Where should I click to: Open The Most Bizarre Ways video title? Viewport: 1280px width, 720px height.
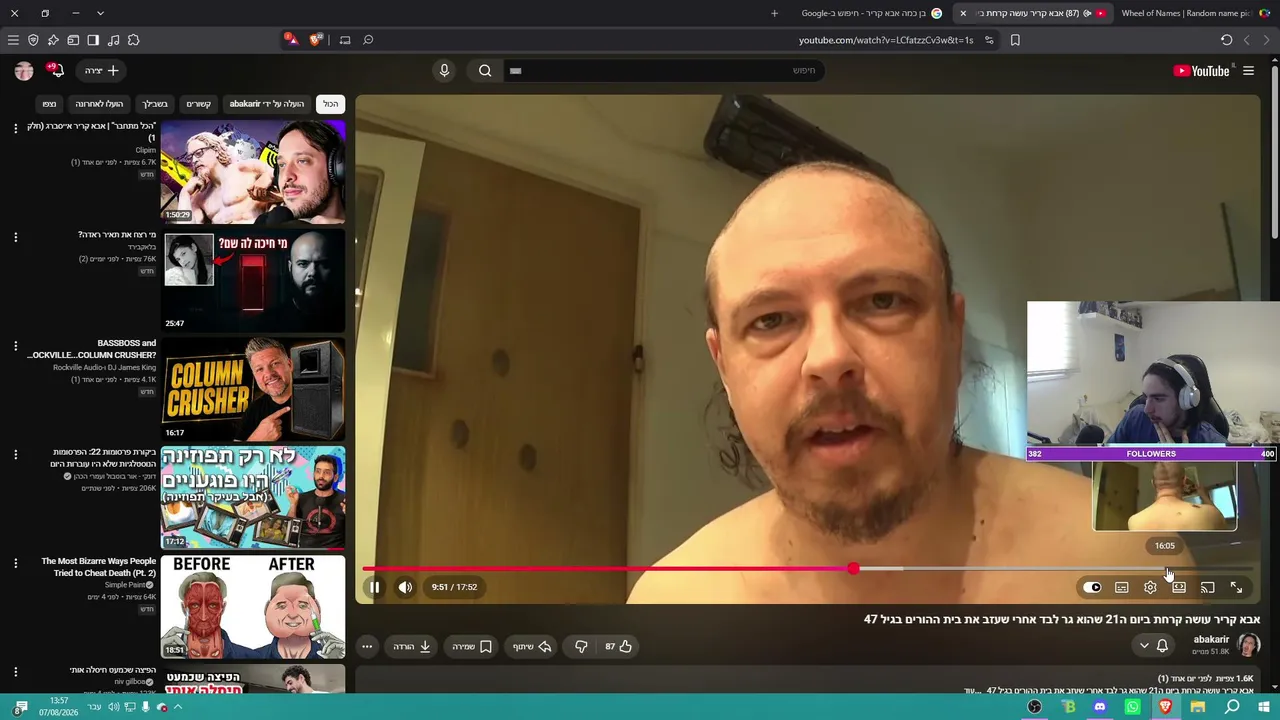coord(99,567)
